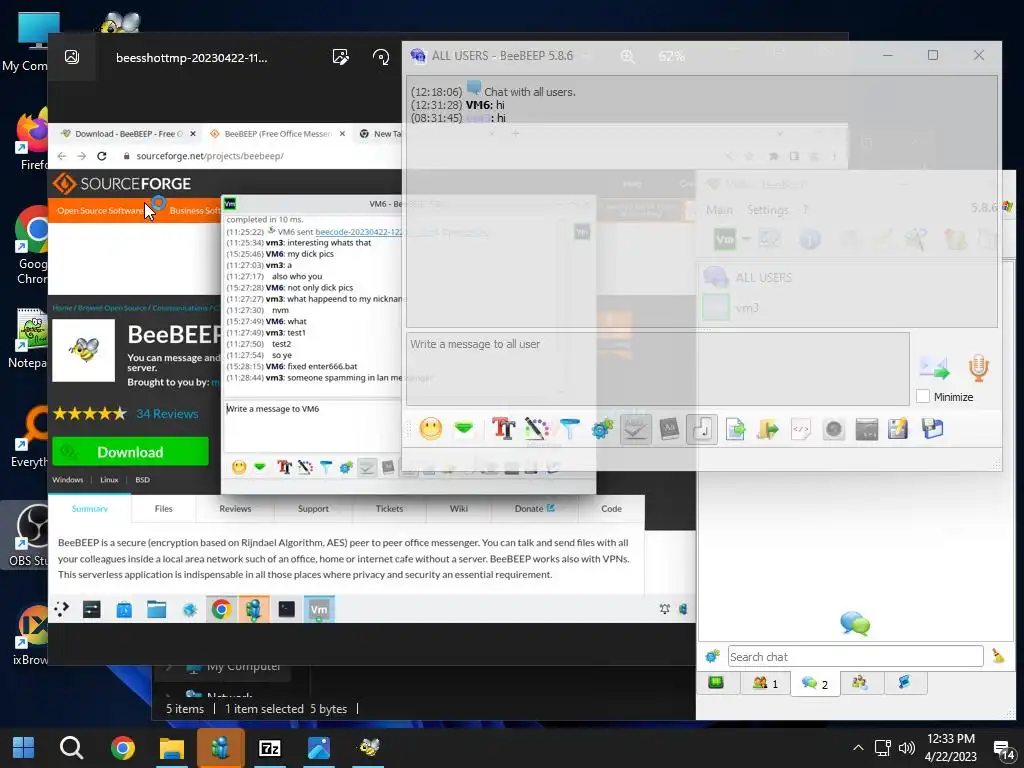Show hidden tray icons chevron

858,748
